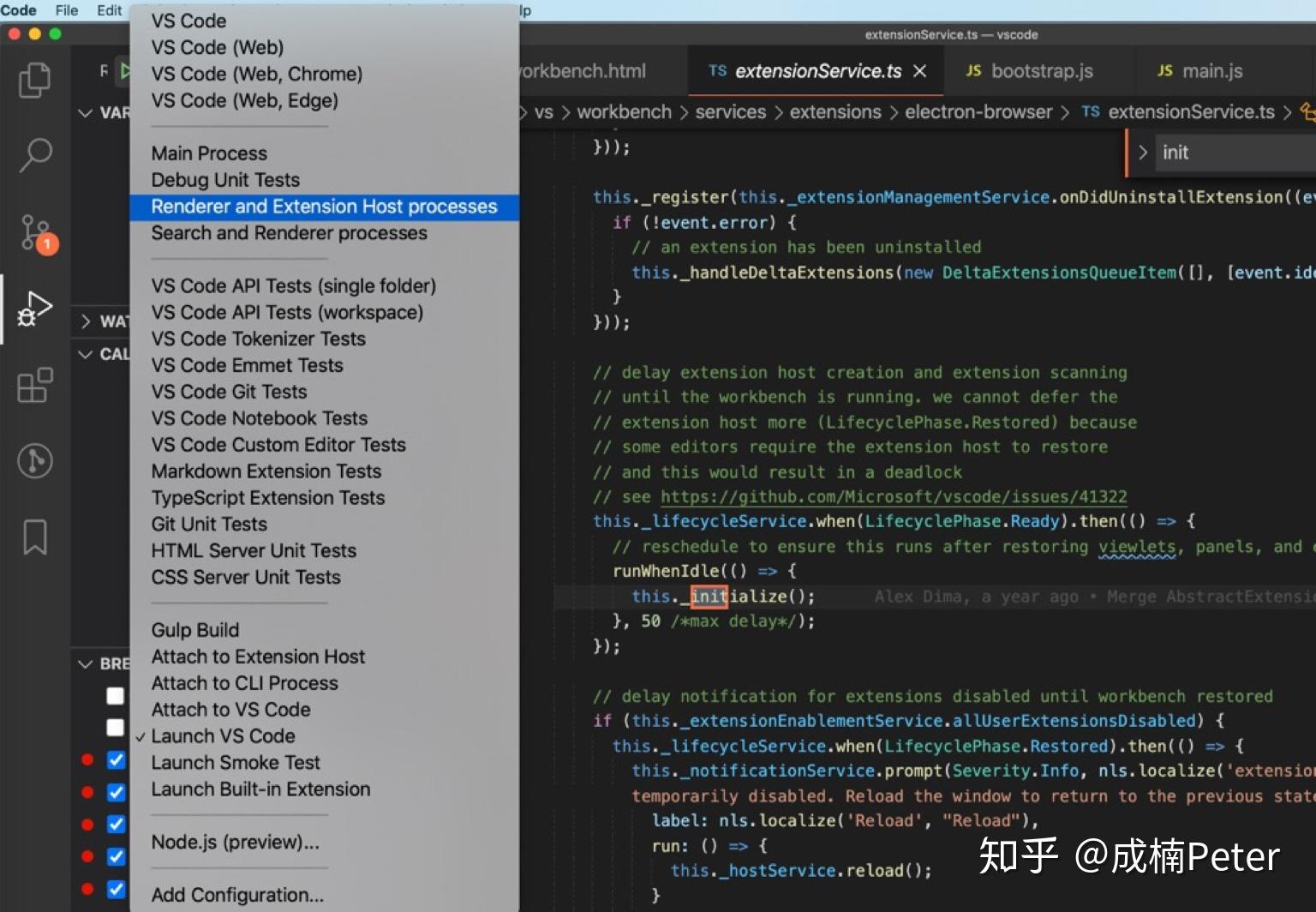Screen dimensions: 1316x912
Task: Select Attach to CLI Process
Action: point(324,683)
